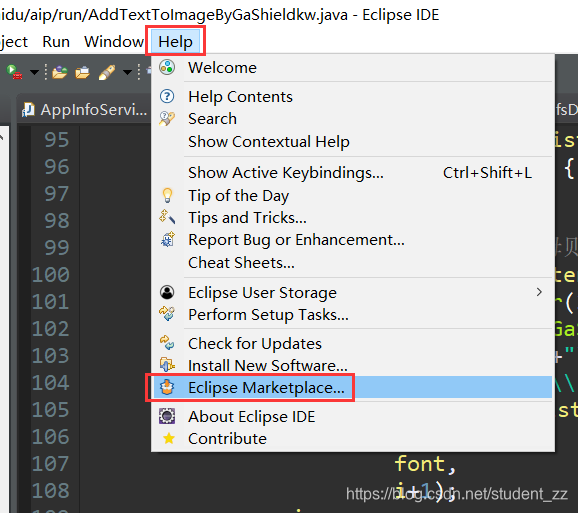Select Search in the Help menu
The image size is (578, 513).
point(352,119)
